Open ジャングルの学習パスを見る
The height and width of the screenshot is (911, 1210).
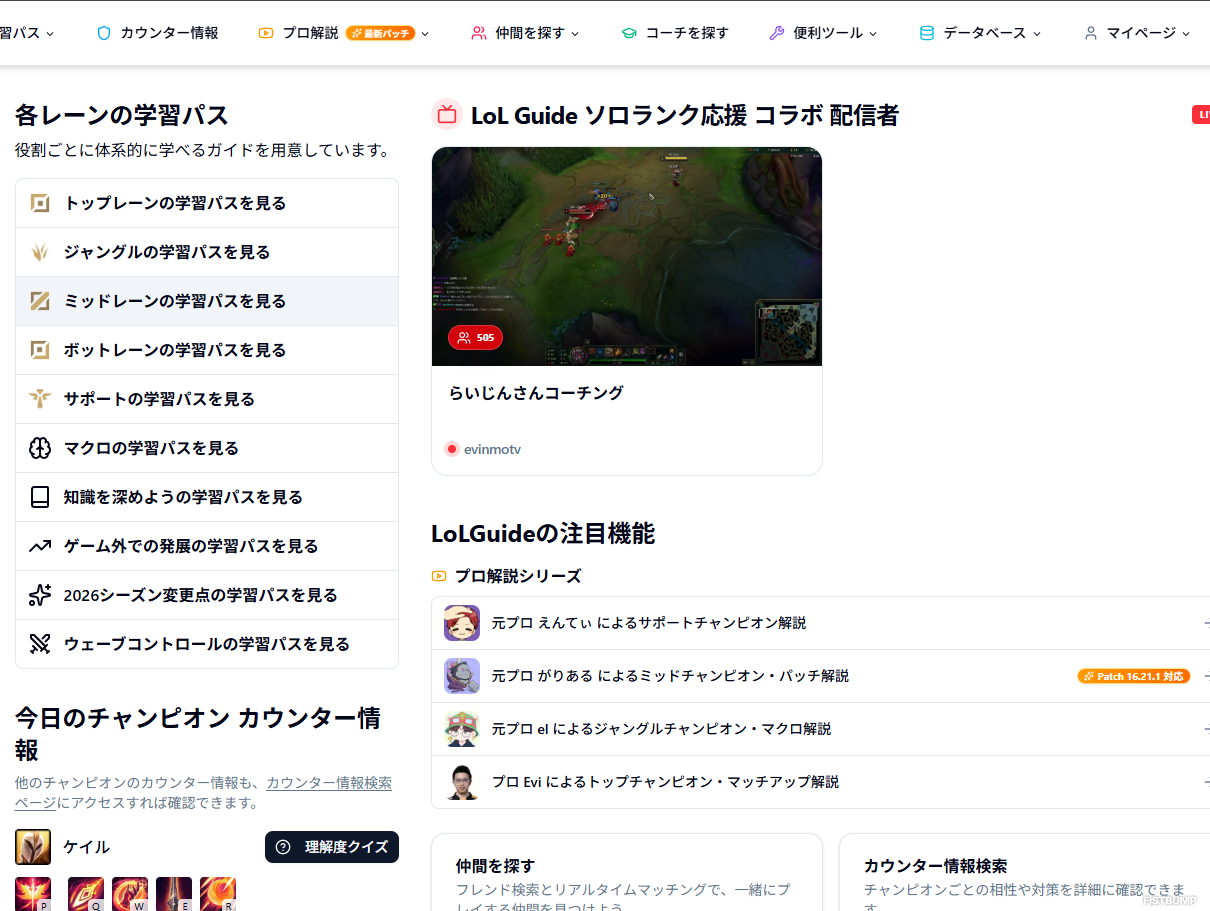point(207,252)
